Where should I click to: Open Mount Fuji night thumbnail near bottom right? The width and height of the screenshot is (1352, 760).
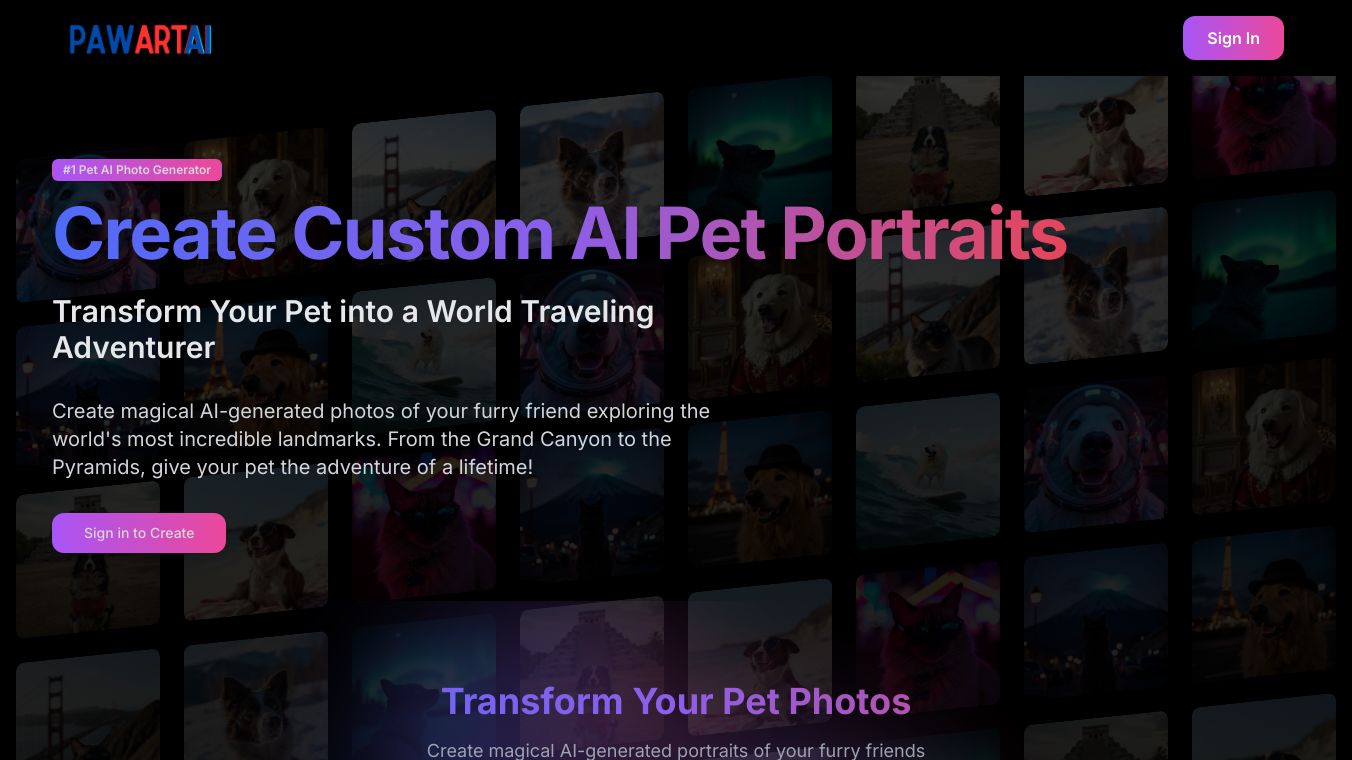[x=1096, y=620]
